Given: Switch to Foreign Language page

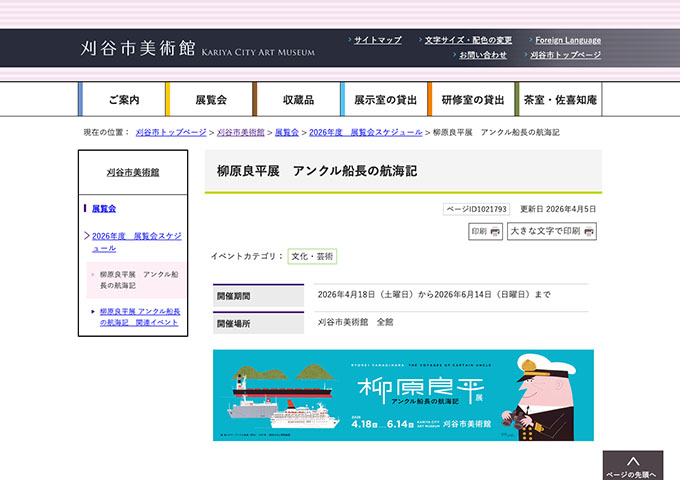Looking at the screenshot, I should [x=568, y=40].
